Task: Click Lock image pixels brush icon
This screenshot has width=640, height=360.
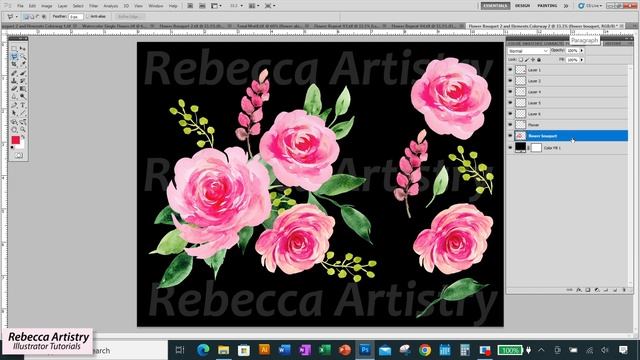Action: (527, 60)
